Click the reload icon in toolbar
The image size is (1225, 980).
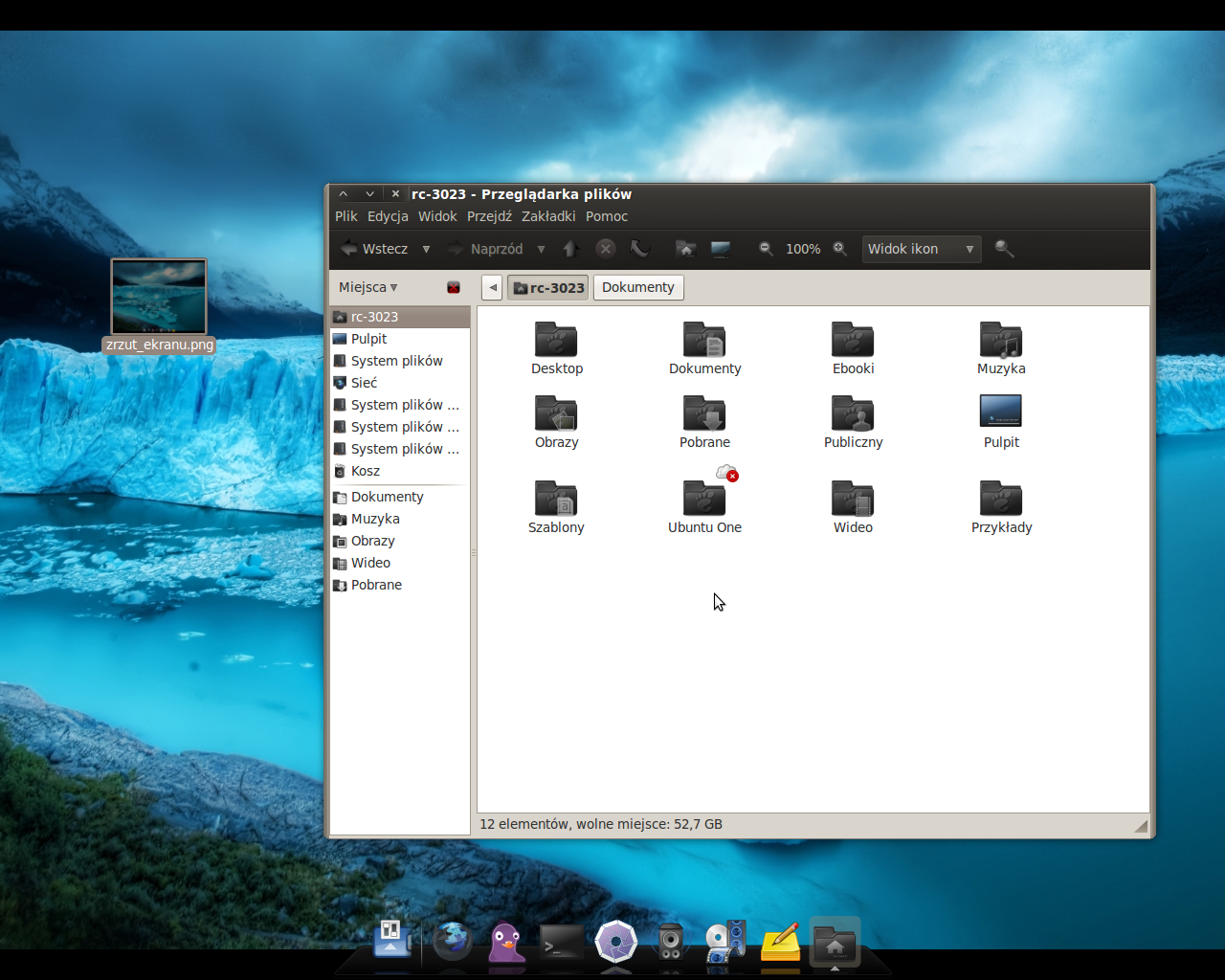[x=640, y=249]
